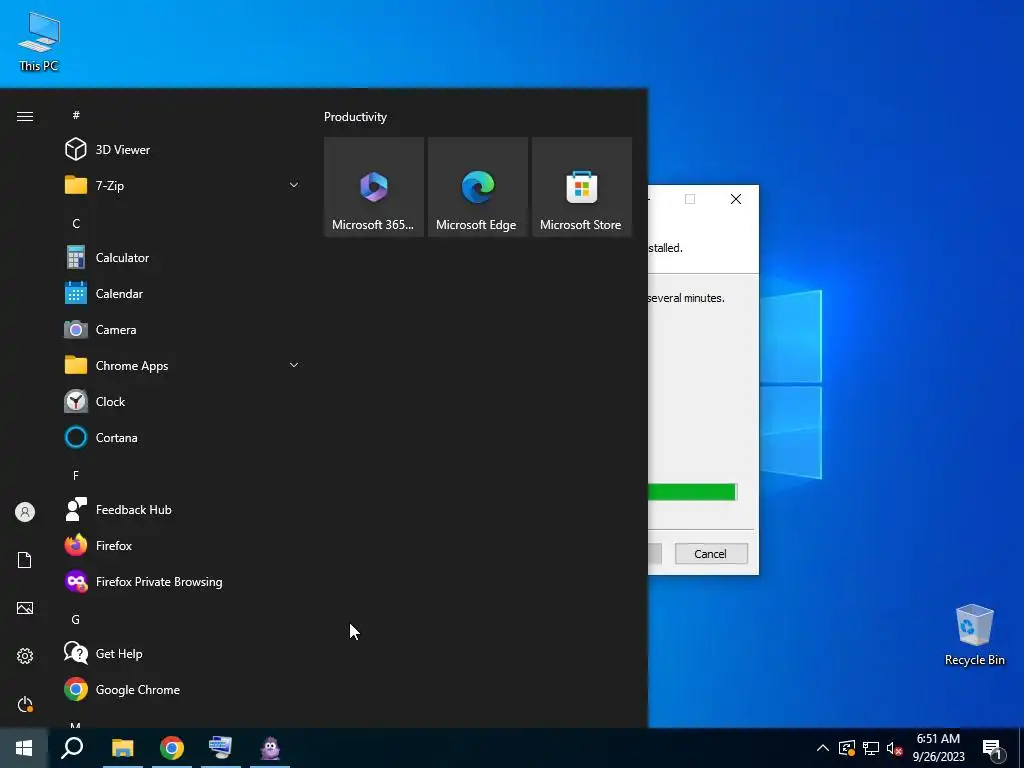The height and width of the screenshot is (768, 1024).
Task: Expand the Start menu hamburger button
Action: click(25, 116)
